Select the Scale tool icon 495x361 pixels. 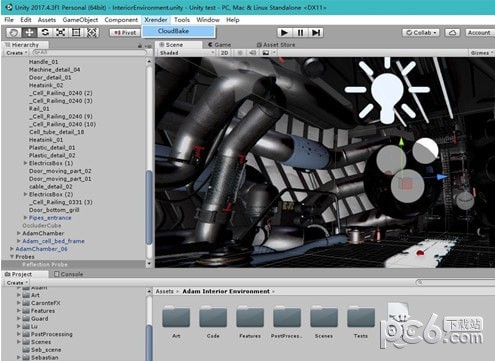coord(61,33)
